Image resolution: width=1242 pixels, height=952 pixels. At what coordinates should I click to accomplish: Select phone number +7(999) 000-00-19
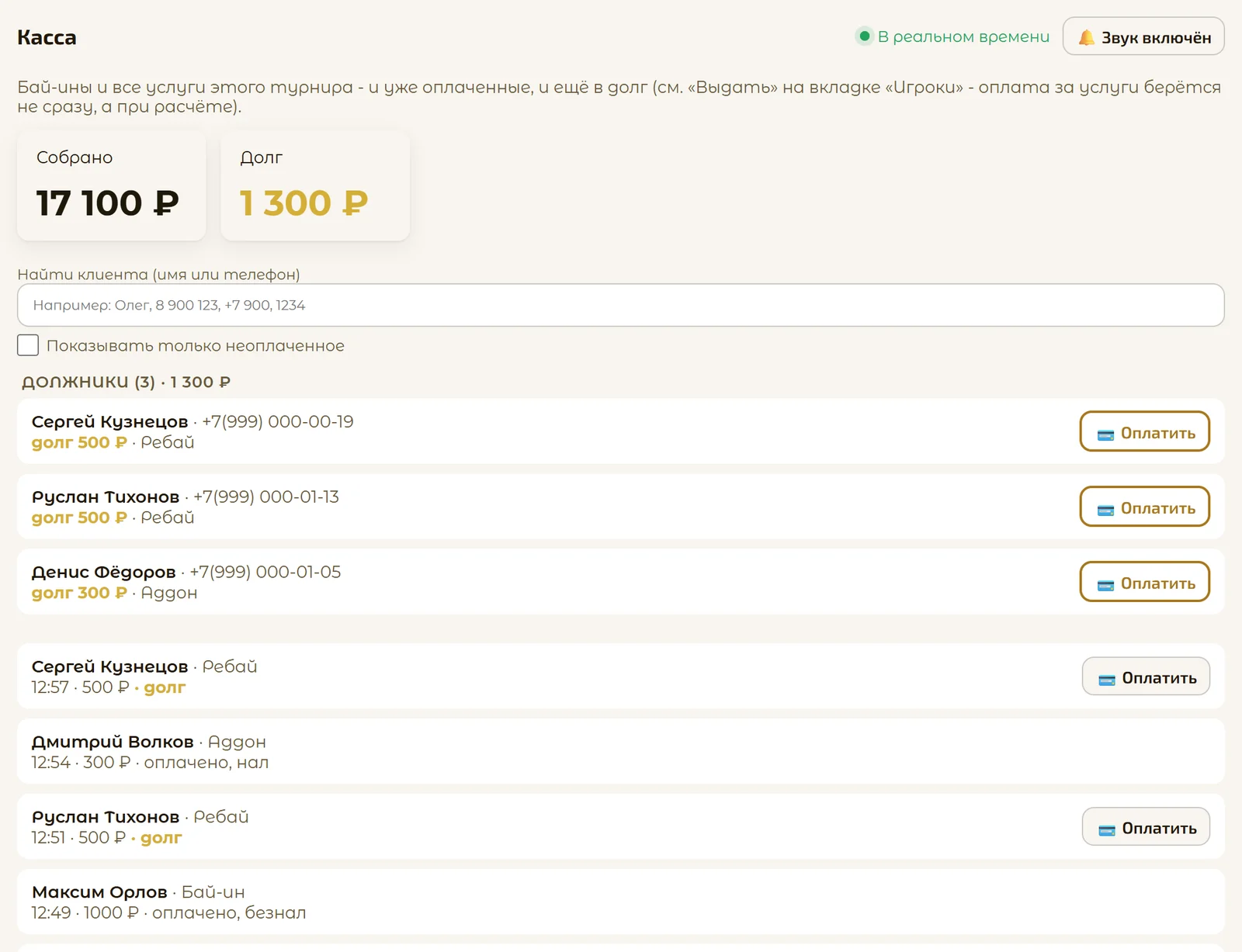click(278, 421)
